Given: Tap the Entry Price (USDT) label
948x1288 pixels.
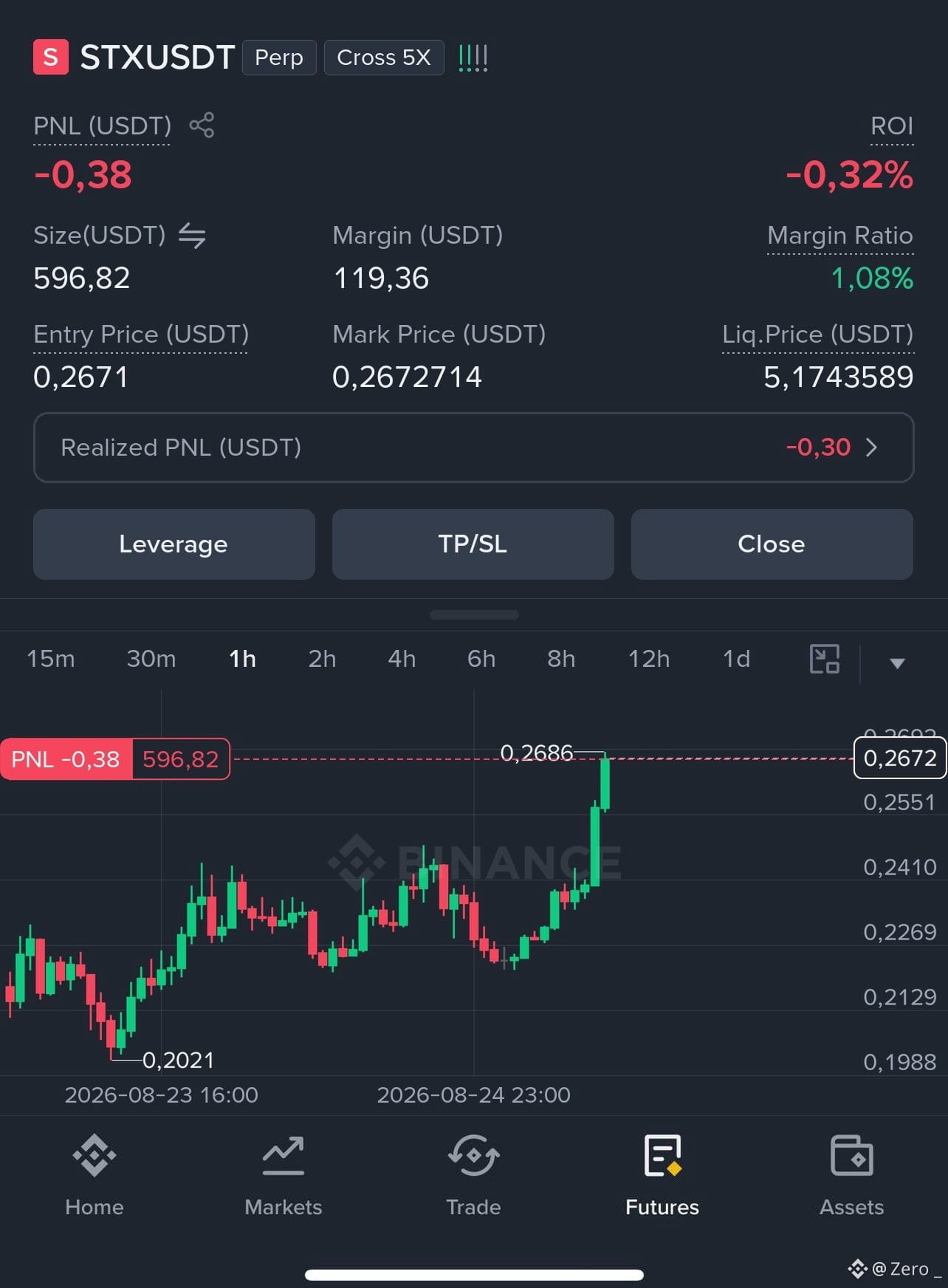Looking at the screenshot, I should [x=141, y=335].
